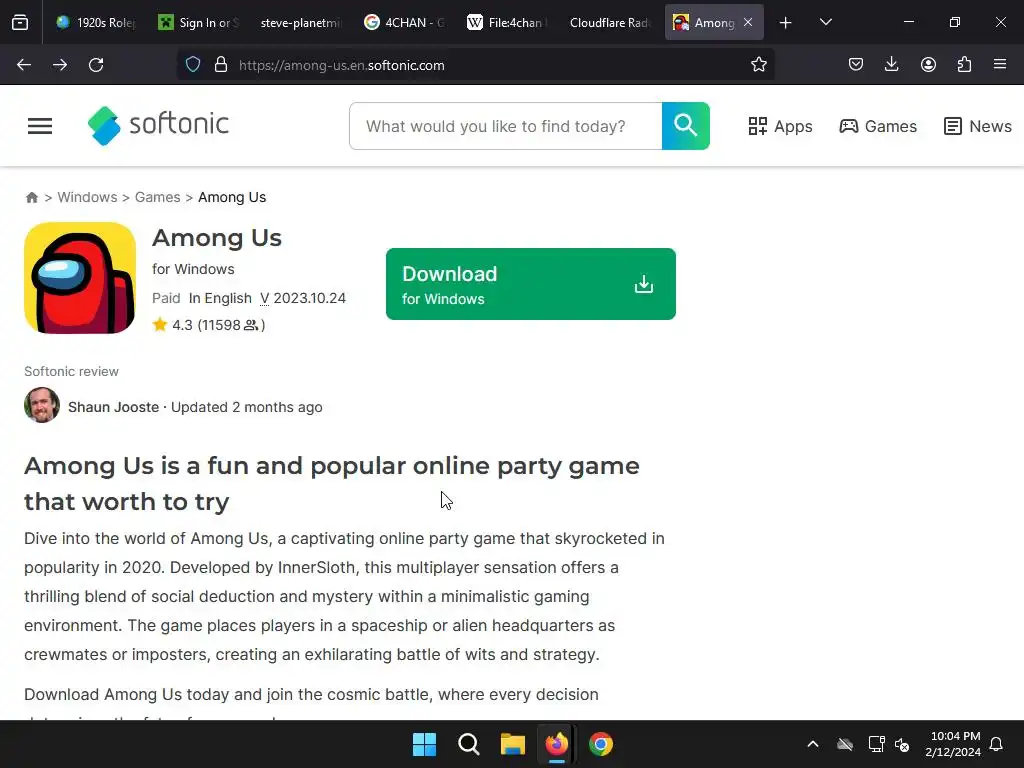
Task: Click the Windows breadcrumb link
Action: point(88,197)
